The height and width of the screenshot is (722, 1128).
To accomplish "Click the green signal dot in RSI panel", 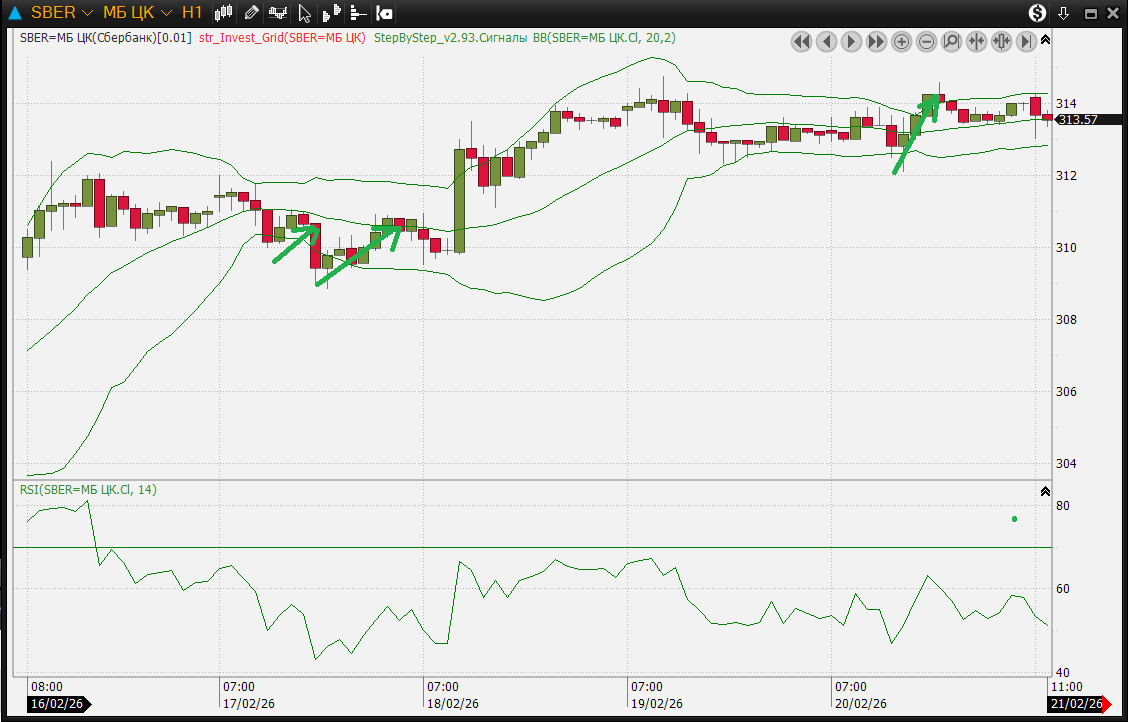I will click(x=1014, y=519).
